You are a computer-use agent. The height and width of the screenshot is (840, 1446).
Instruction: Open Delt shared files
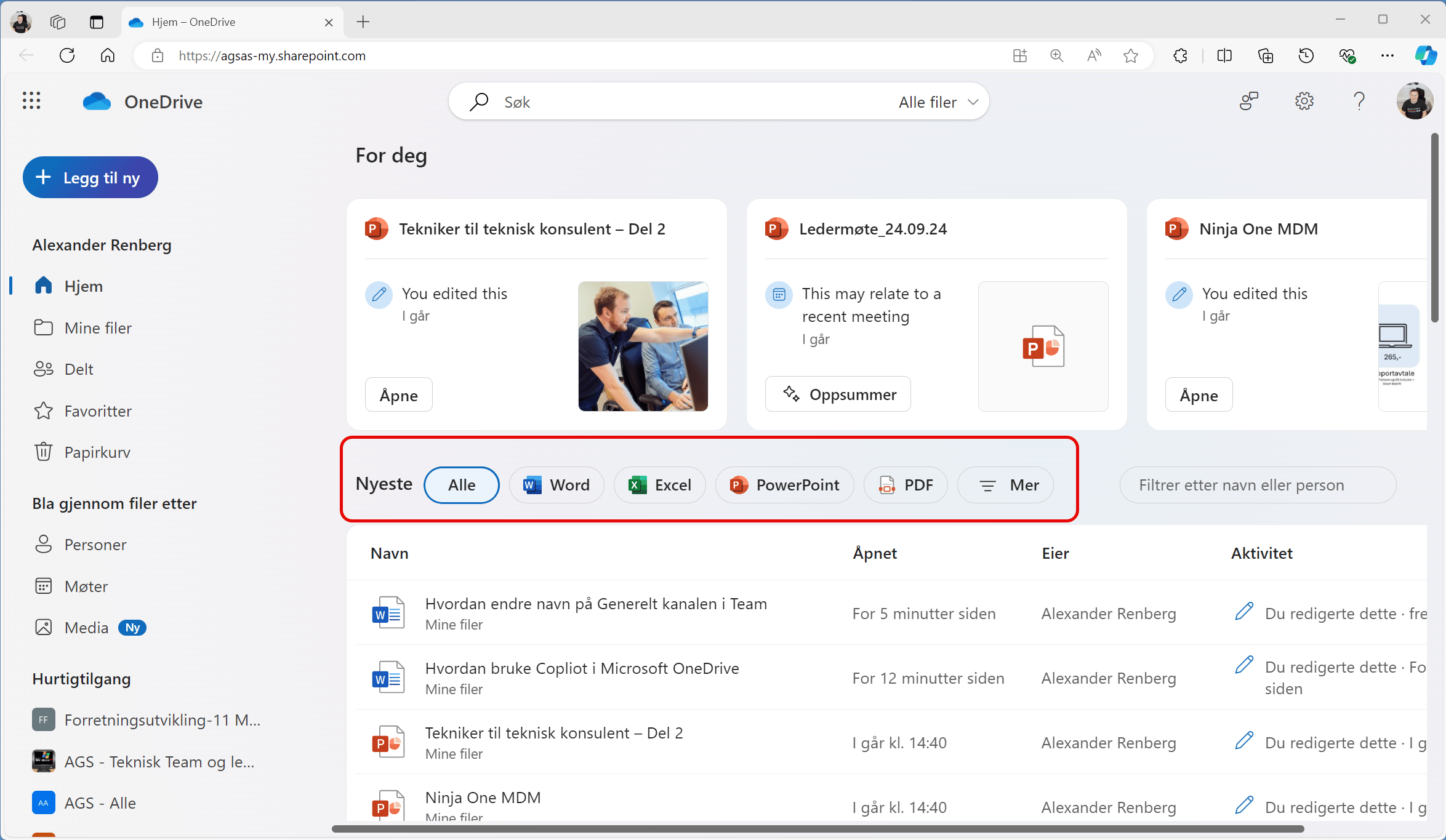click(x=79, y=369)
